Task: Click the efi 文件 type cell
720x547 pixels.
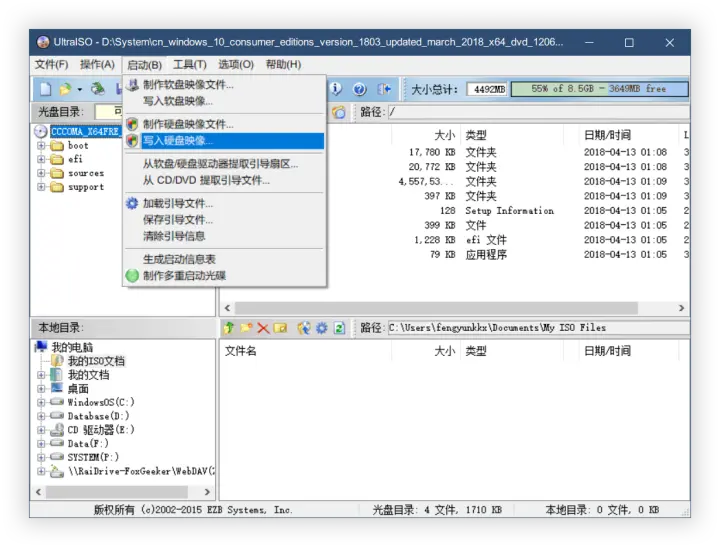Action: pyautogui.click(x=486, y=240)
